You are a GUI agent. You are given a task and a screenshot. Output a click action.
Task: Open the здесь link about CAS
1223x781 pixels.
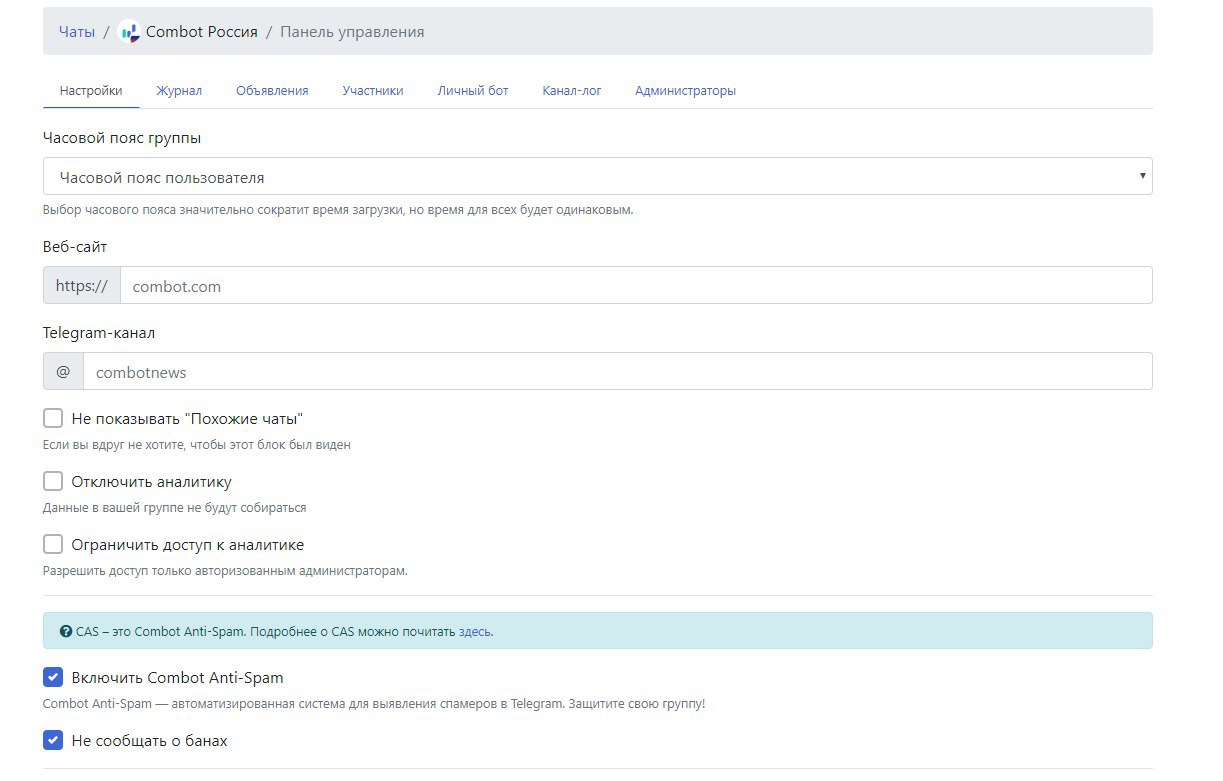[x=475, y=632]
